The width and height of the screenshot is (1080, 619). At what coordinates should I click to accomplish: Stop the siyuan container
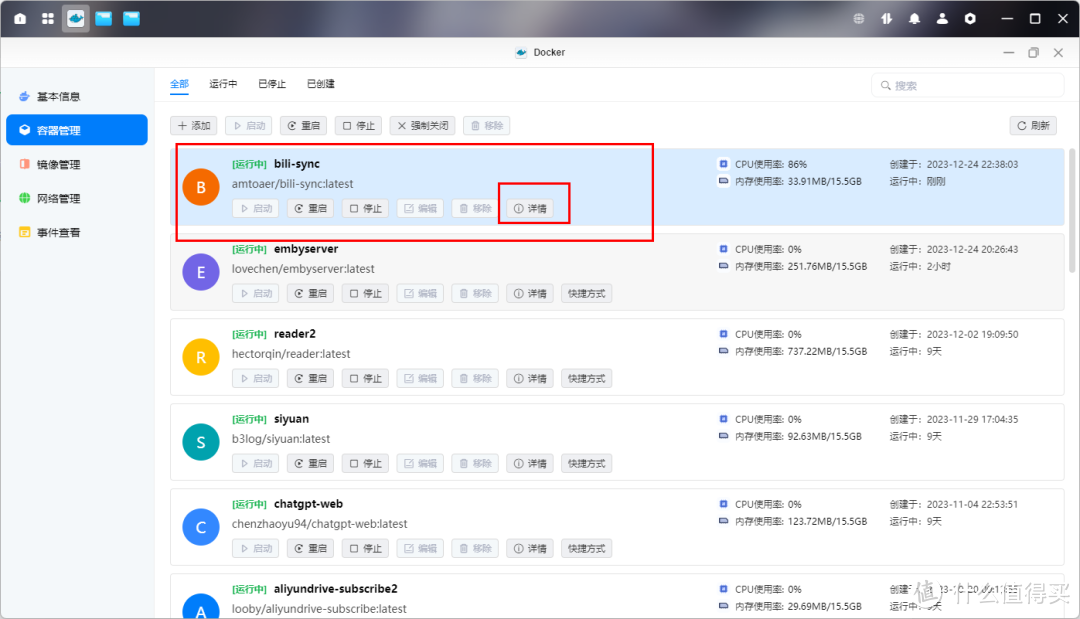[365, 463]
